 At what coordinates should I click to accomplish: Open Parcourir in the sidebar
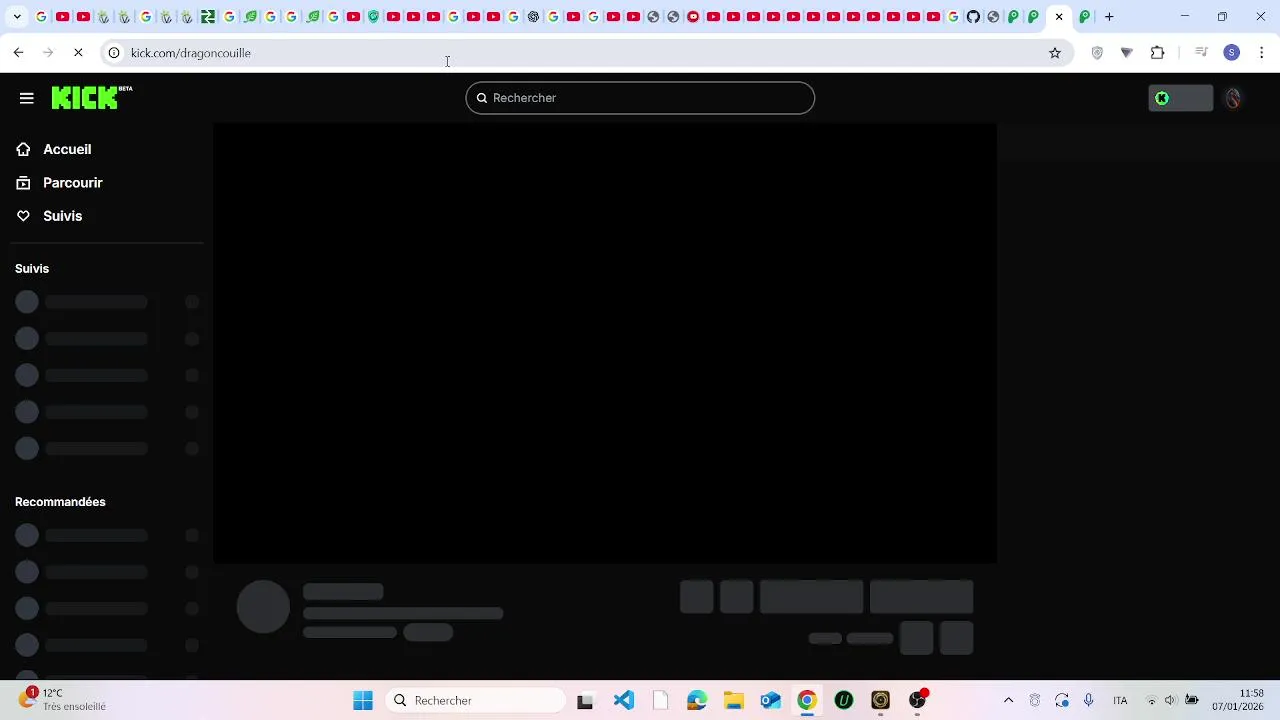(x=73, y=183)
